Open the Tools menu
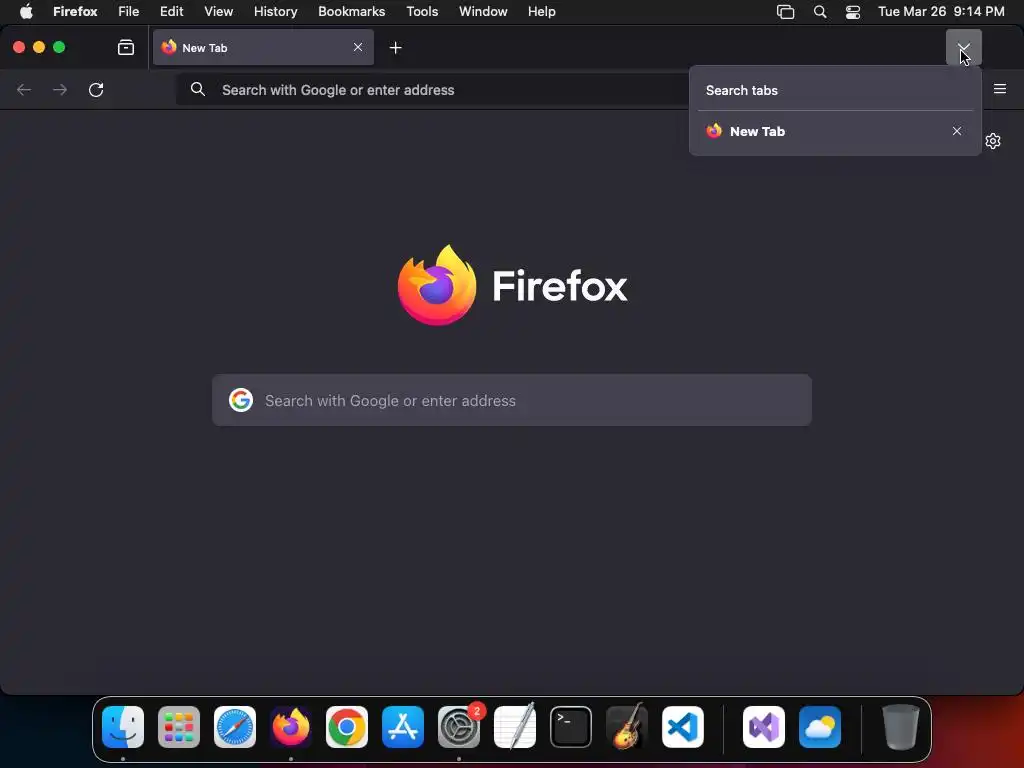The height and width of the screenshot is (768, 1024). click(x=422, y=12)
